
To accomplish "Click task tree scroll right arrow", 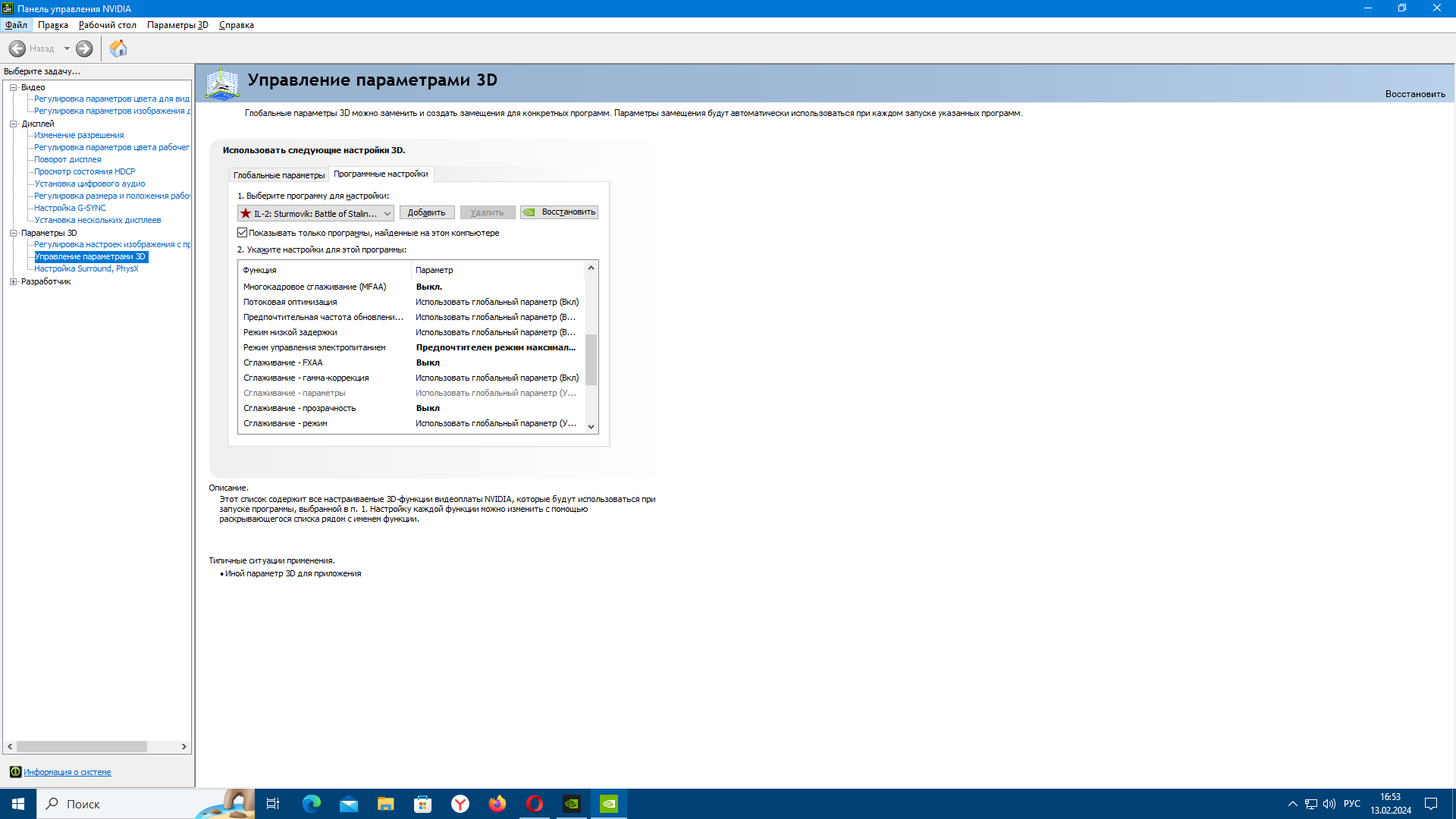I will point(184,746).
